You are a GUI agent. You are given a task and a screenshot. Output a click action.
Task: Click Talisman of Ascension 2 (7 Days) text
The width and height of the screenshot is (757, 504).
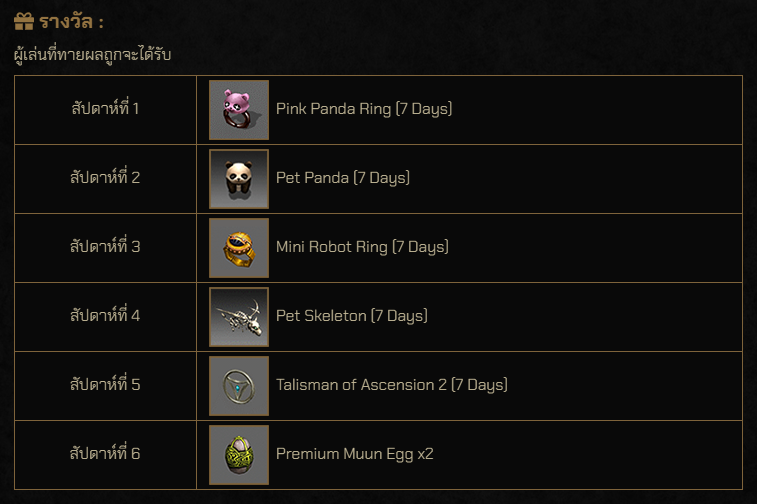(392, 385)
